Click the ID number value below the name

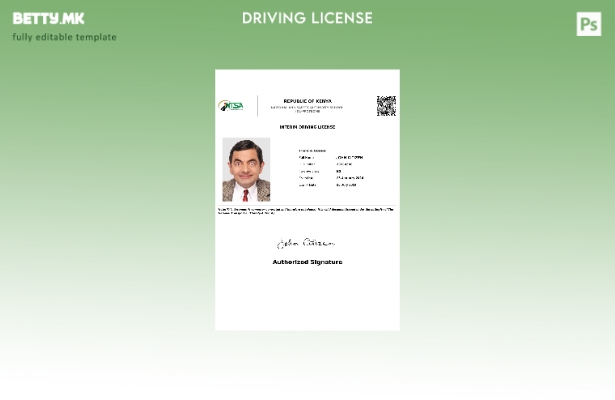click(344, 164)
